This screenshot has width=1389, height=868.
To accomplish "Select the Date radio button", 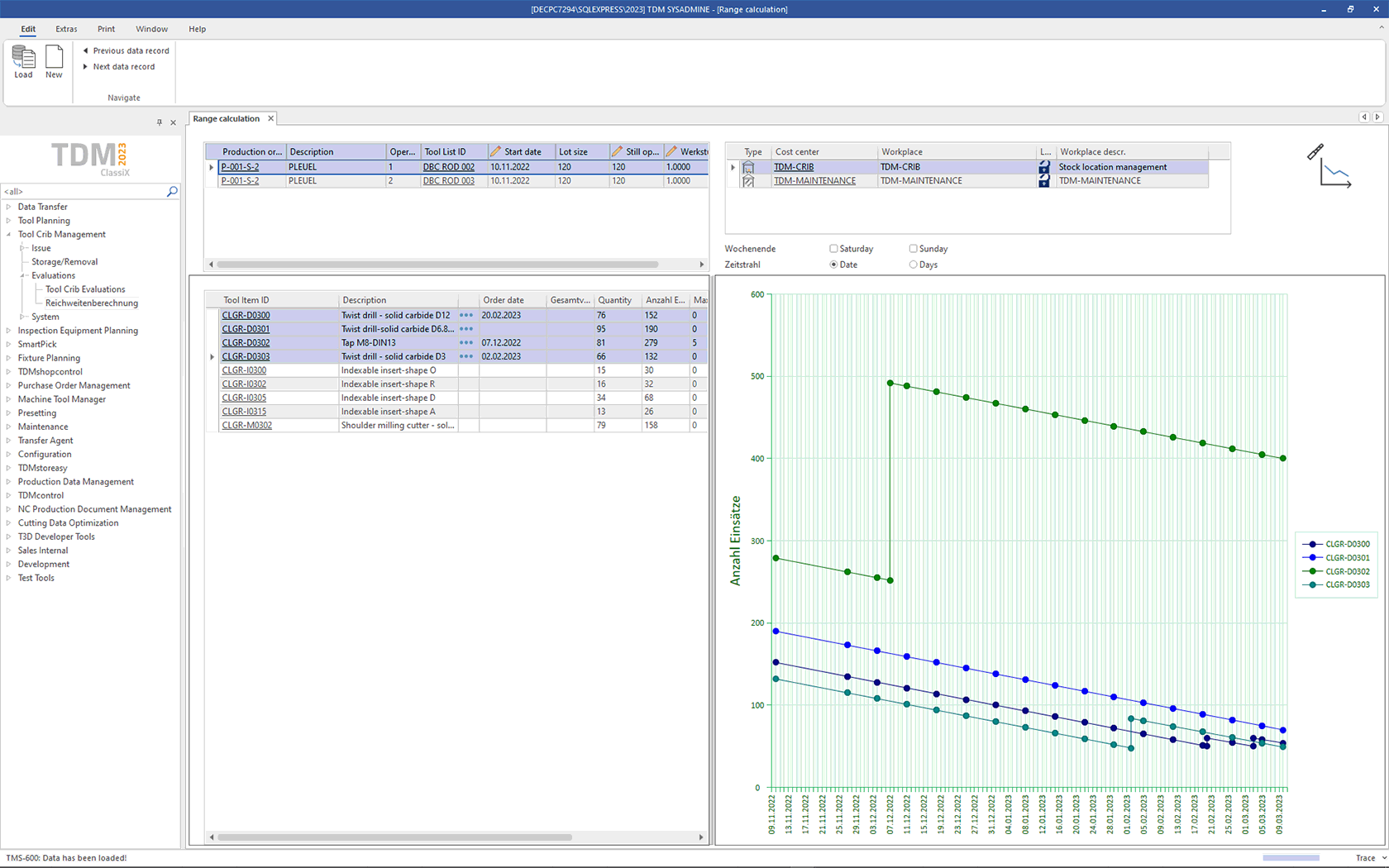I will [x=833, y=265].
